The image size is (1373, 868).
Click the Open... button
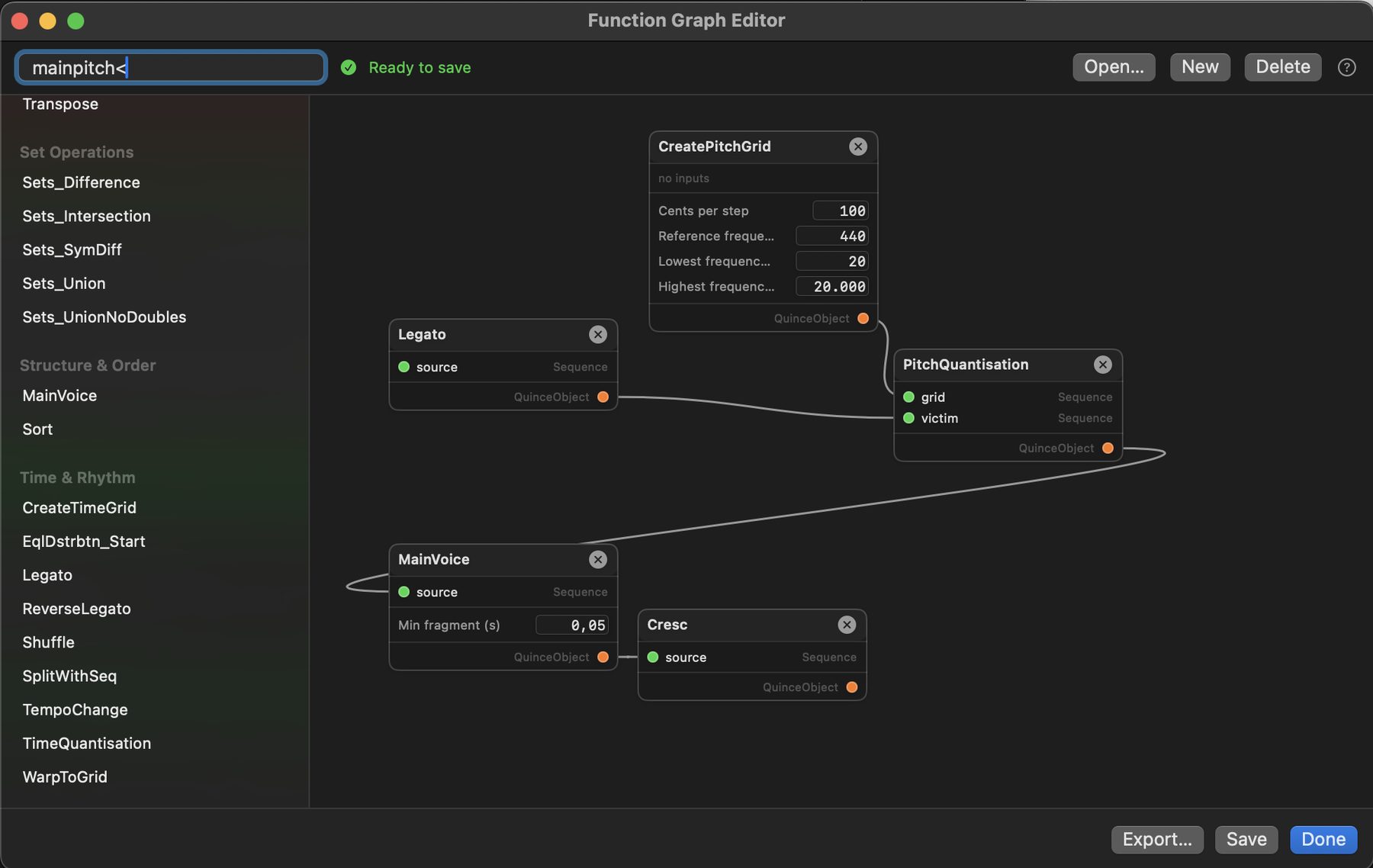(1114, 67)
